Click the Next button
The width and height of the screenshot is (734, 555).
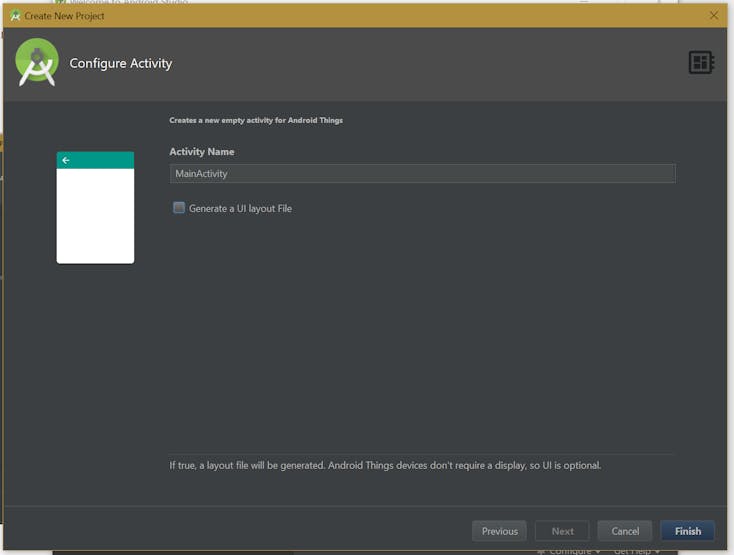pos(562,531)
